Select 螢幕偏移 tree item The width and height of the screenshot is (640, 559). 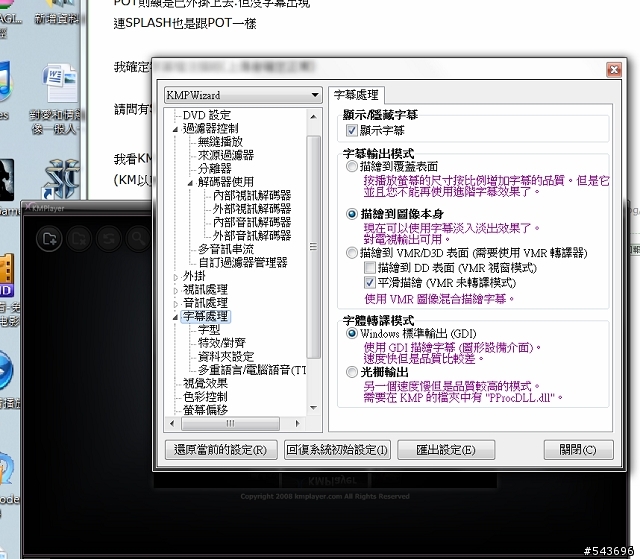[205, 410]
